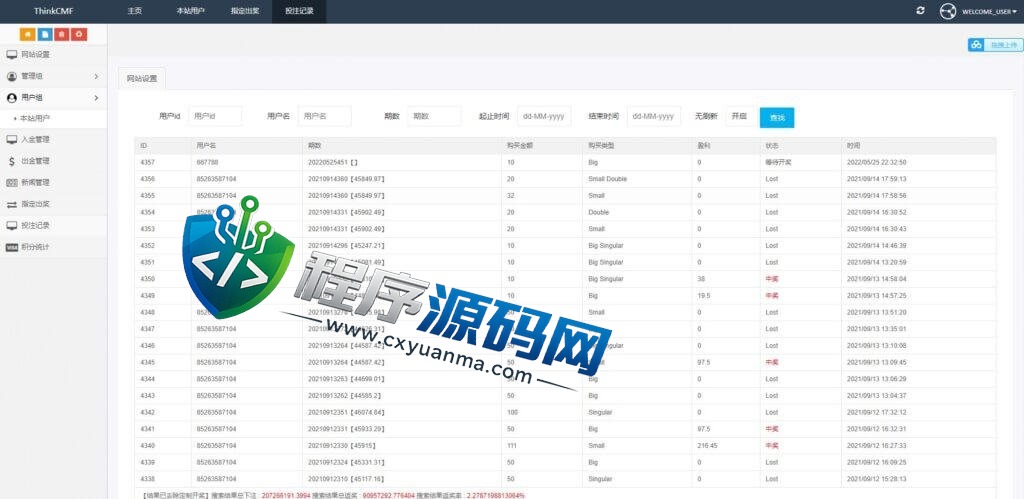
Task: Select 投注记录 in the top navigation bar
Action: [299, 11]
